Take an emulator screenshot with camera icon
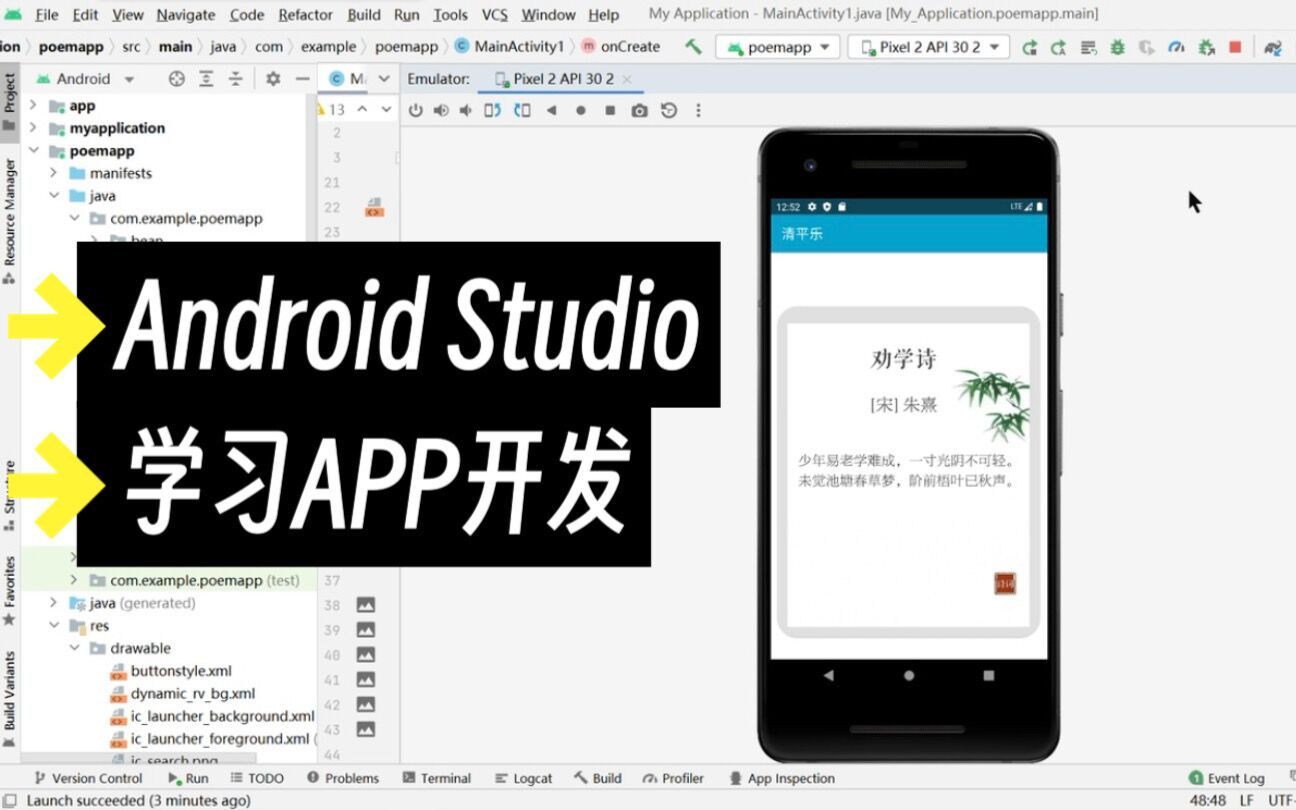 pyautogui.click(x=639, y=111)
